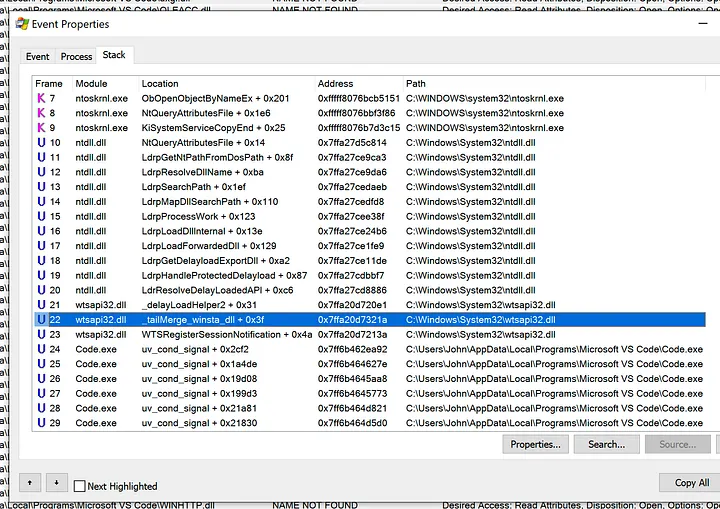Image resolution: width=720 pixels, height=509 pixels.
Task: Go to next event with down arrow
Action: pyautogui.click(x=55, y=482)
